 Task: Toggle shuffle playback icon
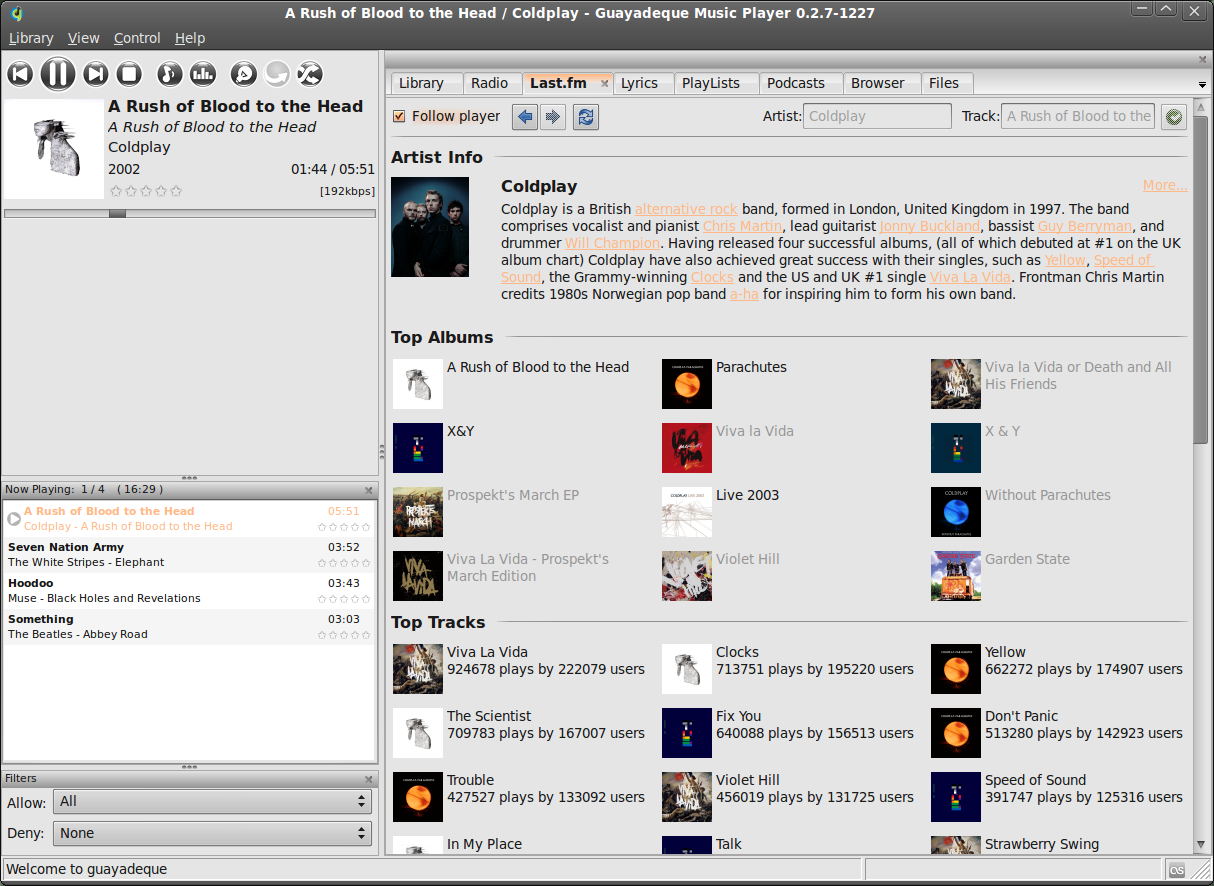click(x=310, y=74)
